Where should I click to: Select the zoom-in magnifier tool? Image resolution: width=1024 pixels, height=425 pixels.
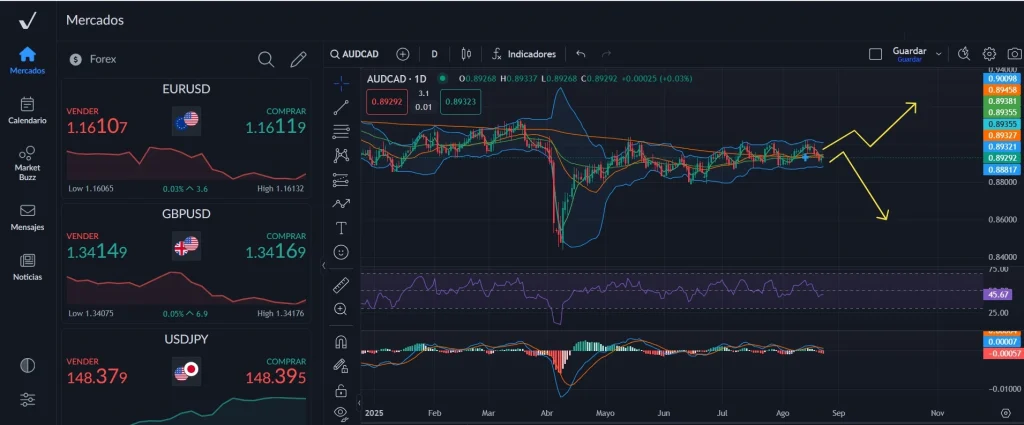tap(341, 309)
